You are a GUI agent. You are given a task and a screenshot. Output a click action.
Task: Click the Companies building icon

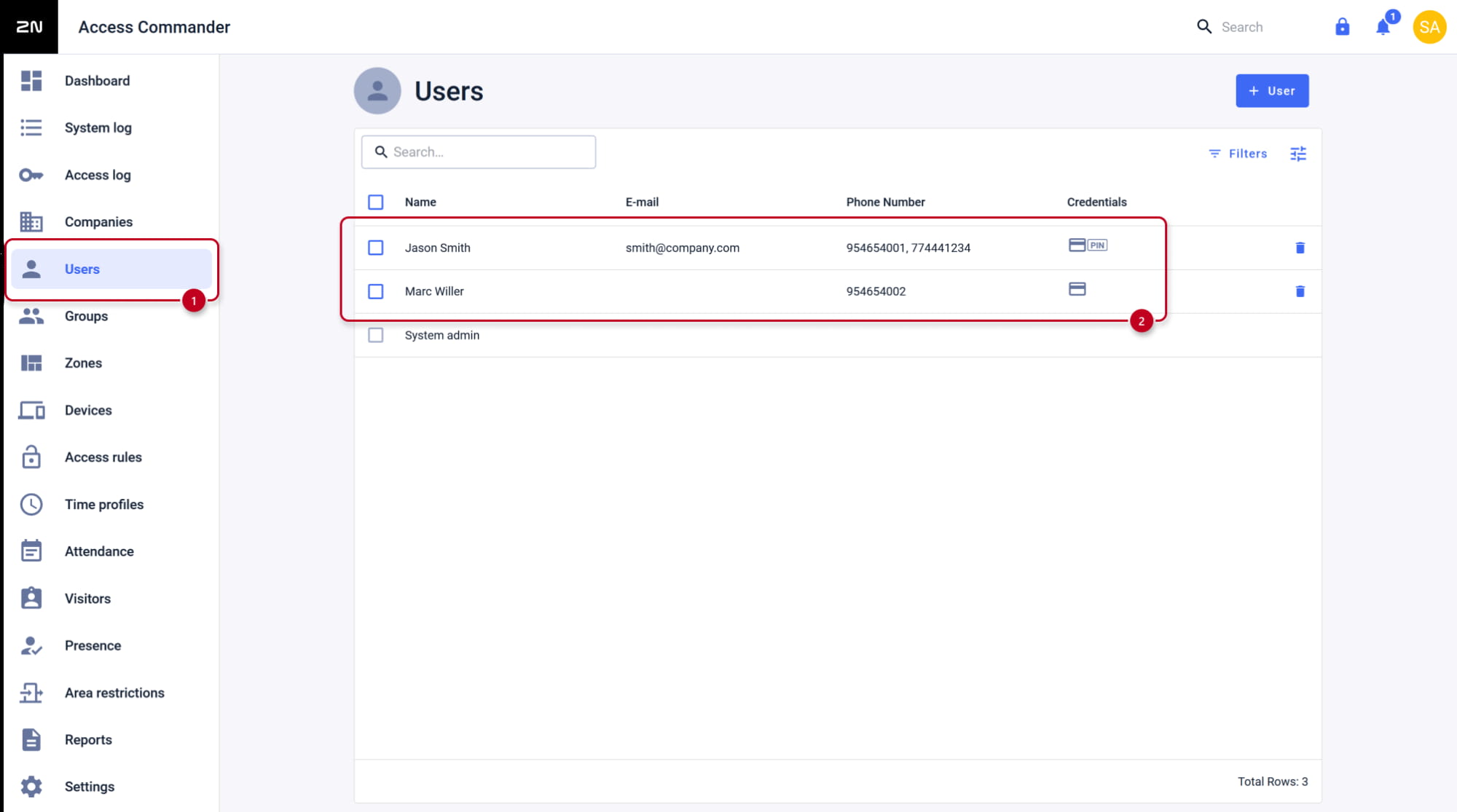(x=31, y=221)
